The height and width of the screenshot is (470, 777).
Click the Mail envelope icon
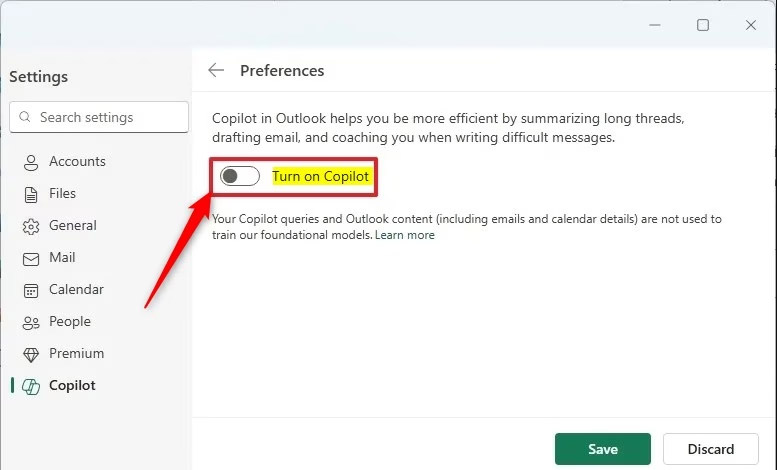(x=31, y=258)
